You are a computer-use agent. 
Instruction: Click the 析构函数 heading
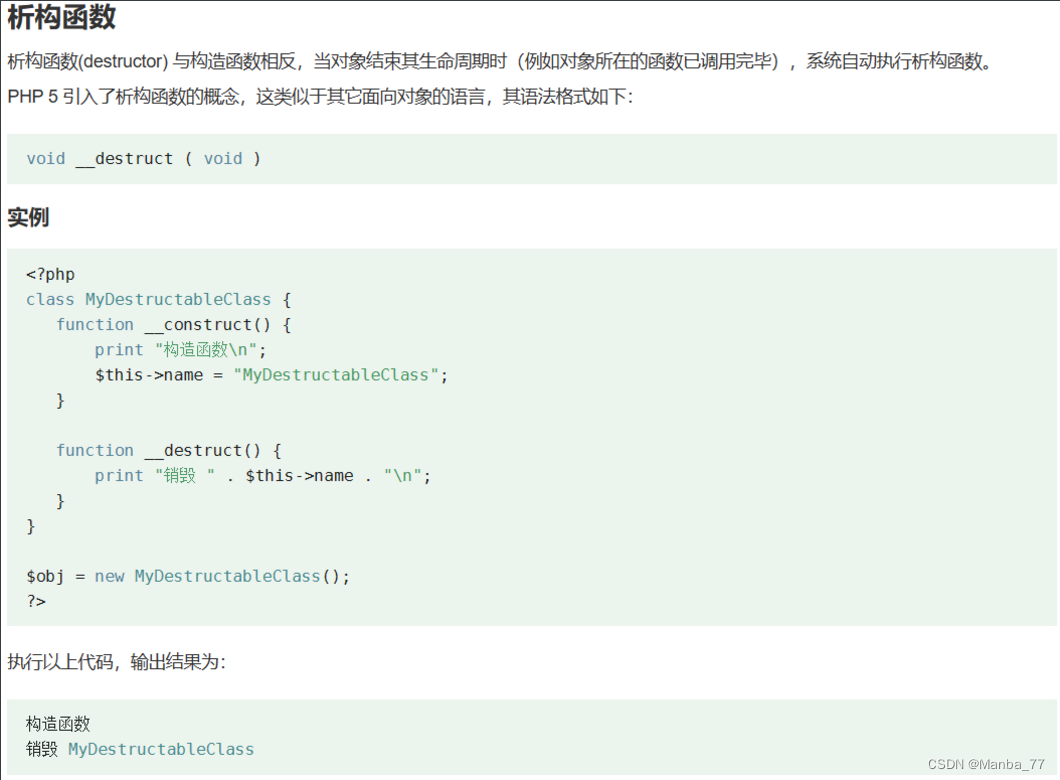point(62,17)
